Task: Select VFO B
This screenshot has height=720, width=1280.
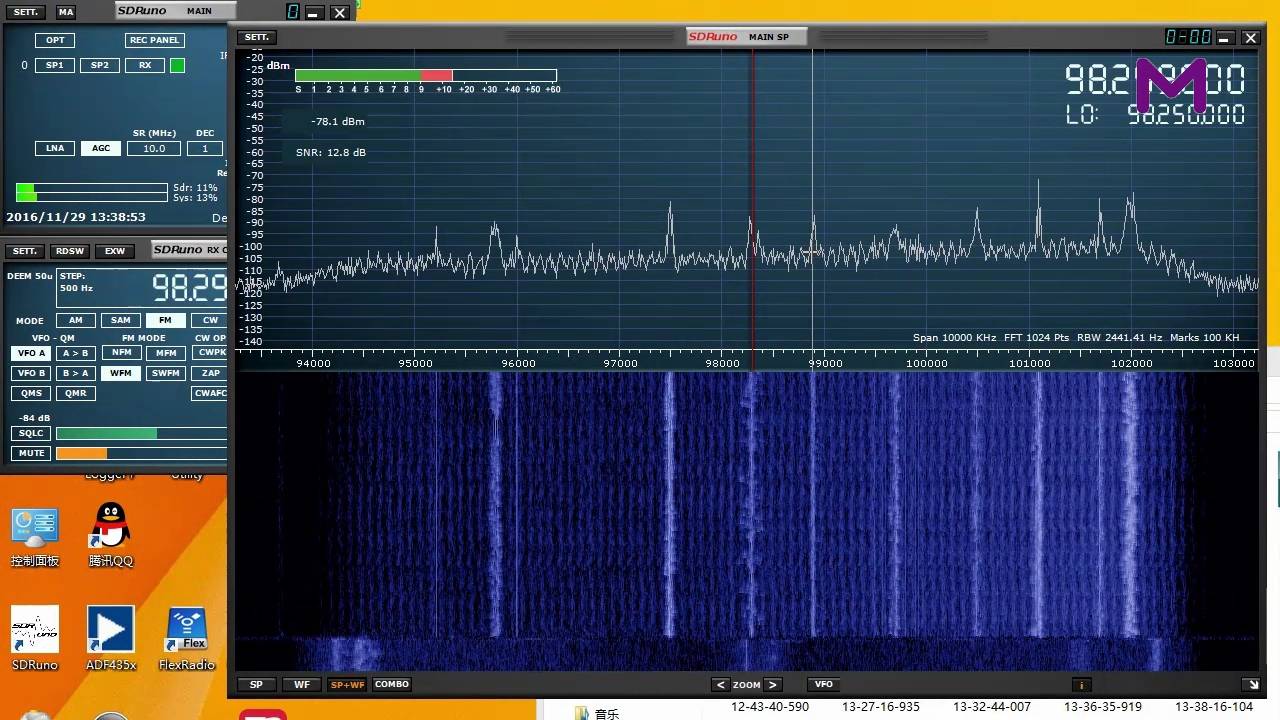Action: (x=30, y=373)
